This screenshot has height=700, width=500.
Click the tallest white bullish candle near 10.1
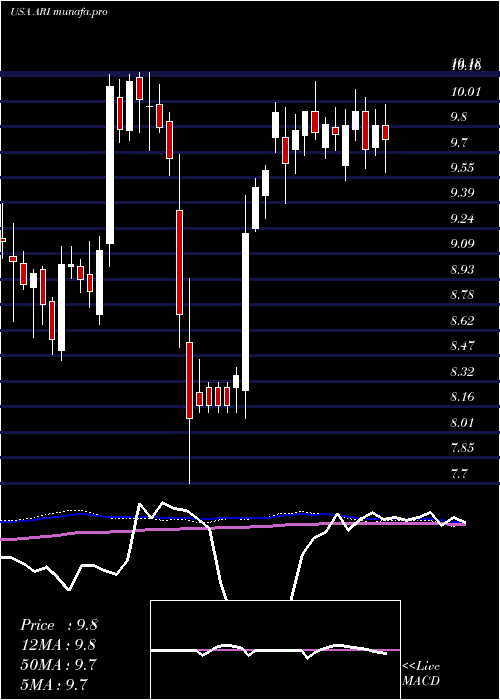pos(109,165)
